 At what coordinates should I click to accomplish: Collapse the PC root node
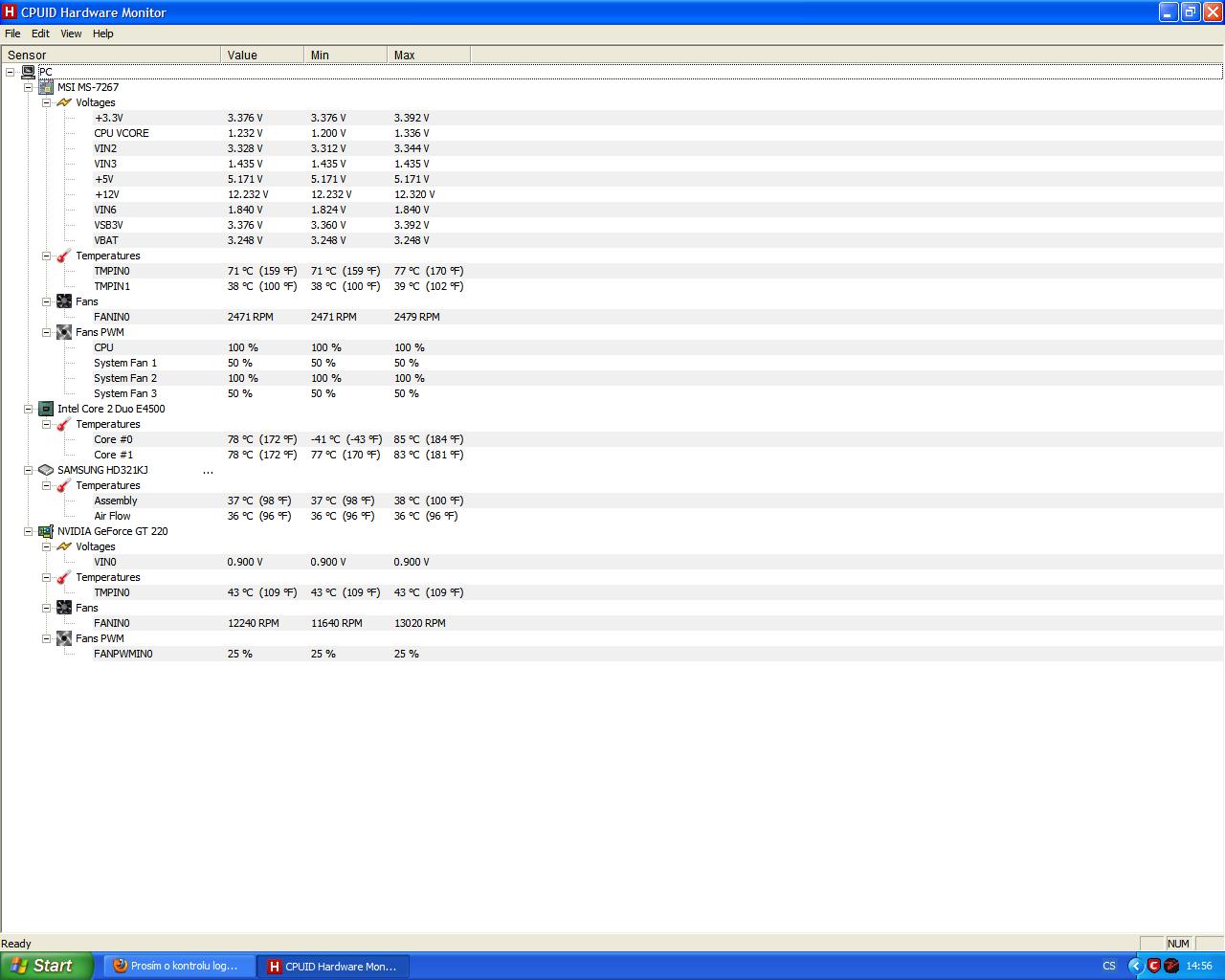click(10, 72)
